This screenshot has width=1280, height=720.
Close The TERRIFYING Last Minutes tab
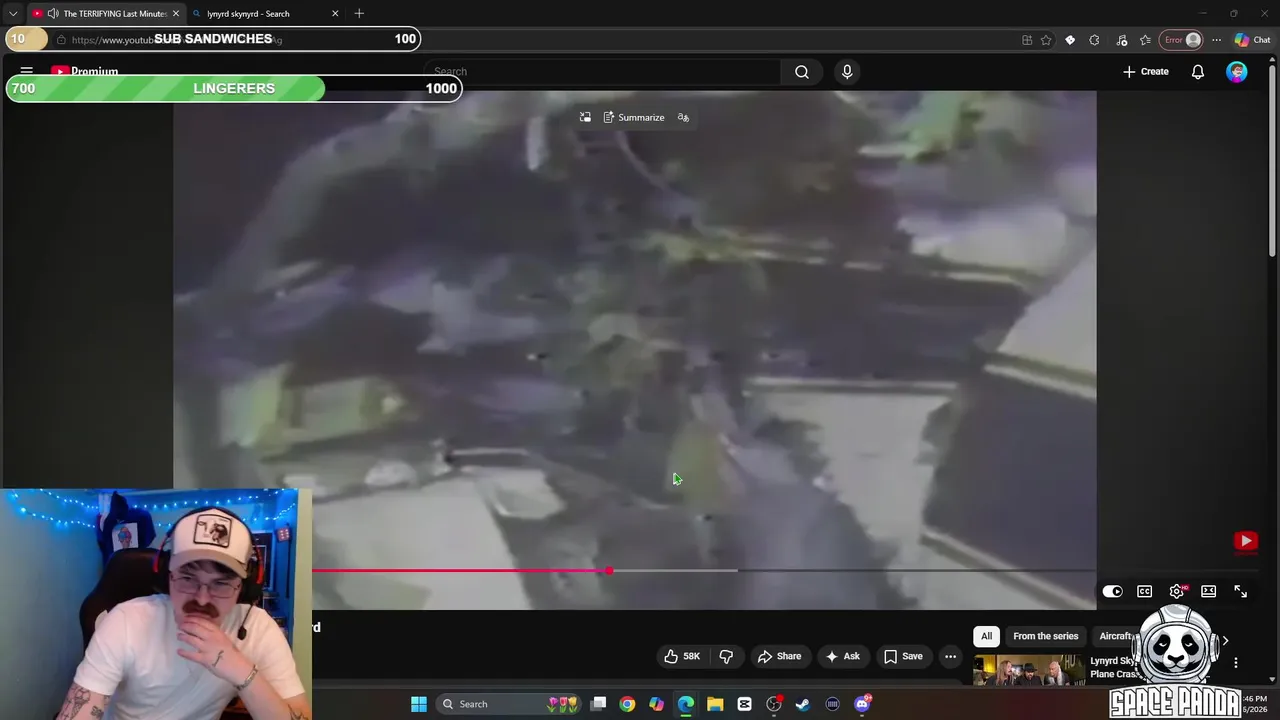pos(176,13)
